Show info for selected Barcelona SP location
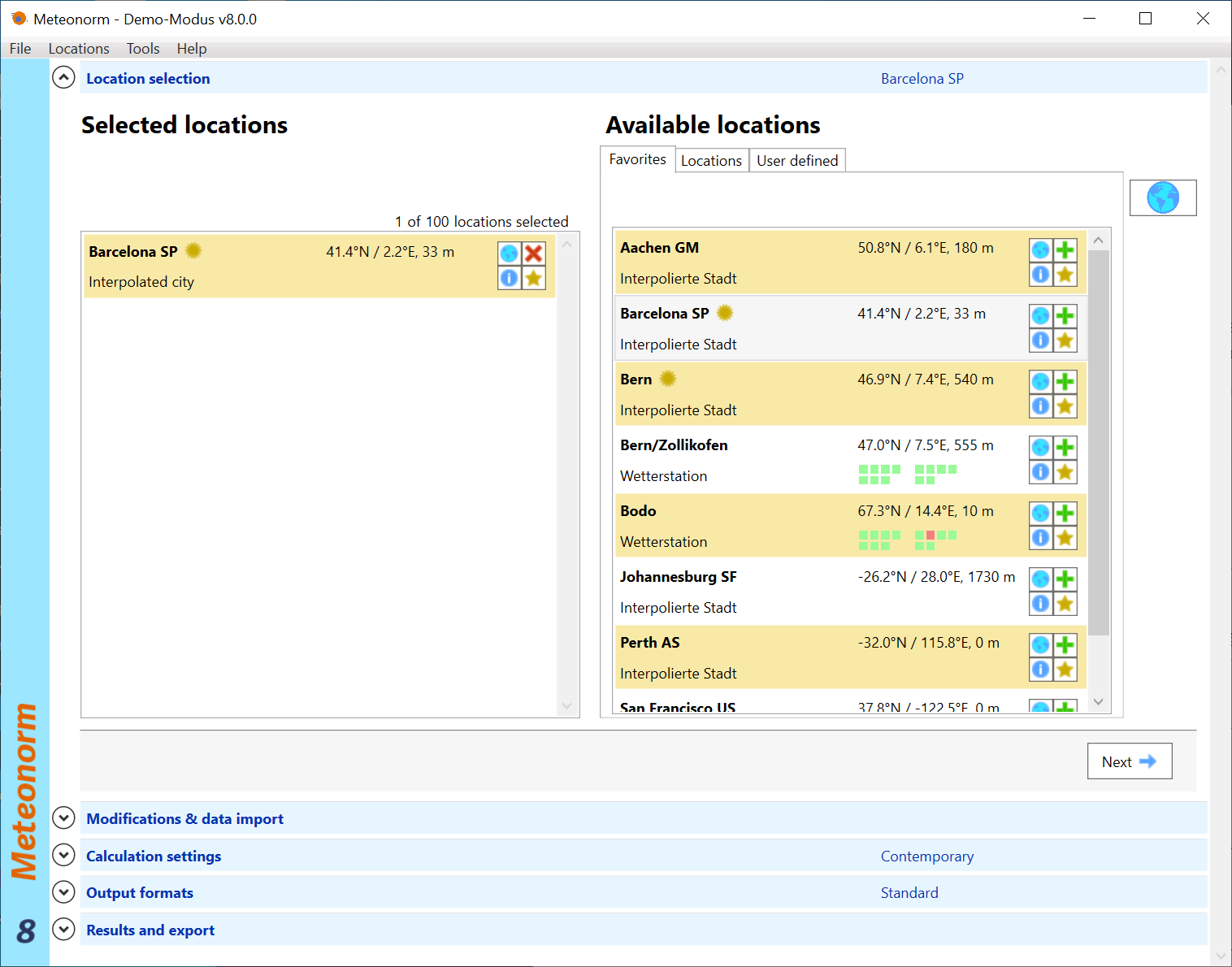The height and width of the screenshot is (967, 1232). coord(509,278)
